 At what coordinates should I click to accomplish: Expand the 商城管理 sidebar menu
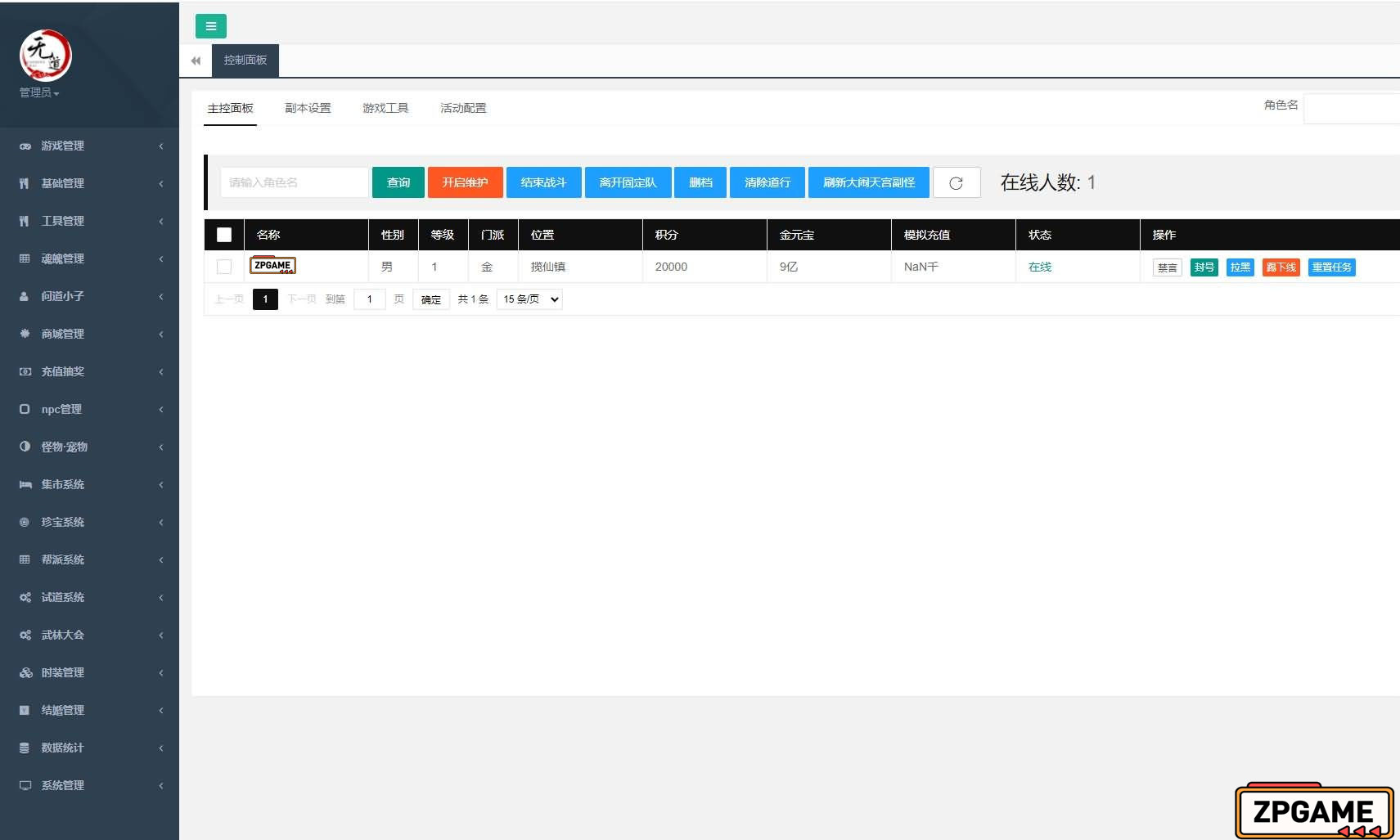click(88, 334)
